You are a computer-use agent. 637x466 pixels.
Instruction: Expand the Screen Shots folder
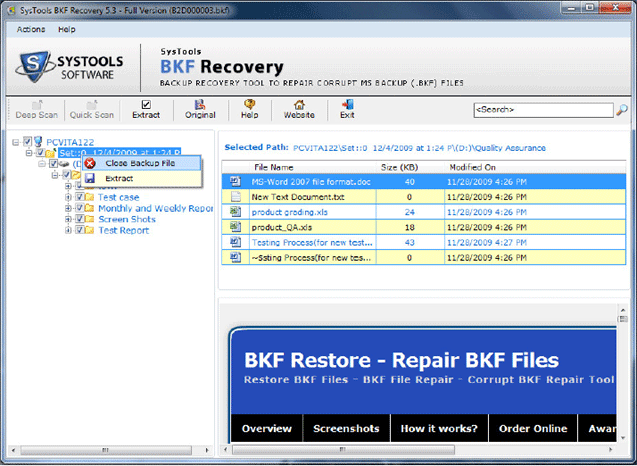tap(68, 219)
